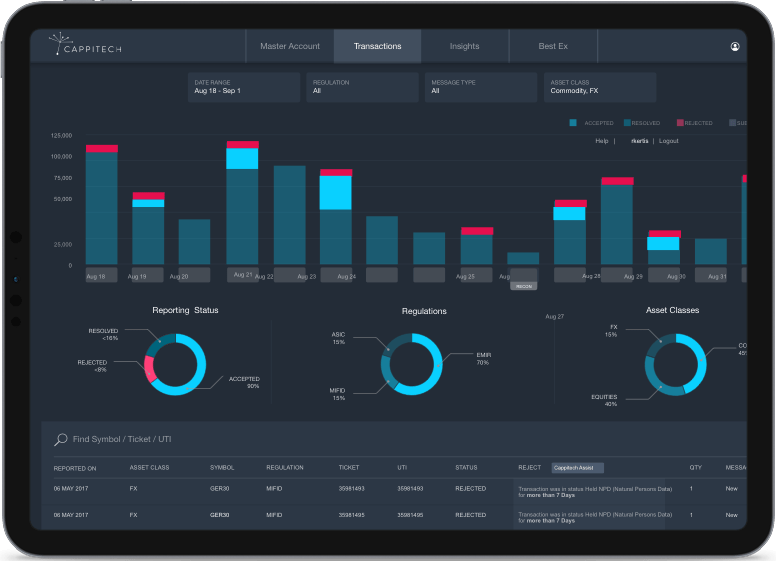Toggle the Accepted legend square

[573, 123]
